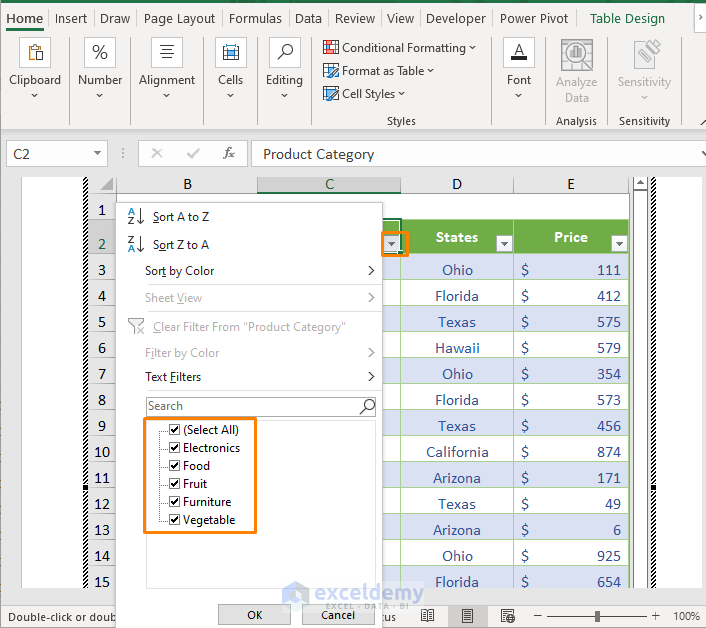Switch to the Page Layout tab
The height and width of the screenshot is (628, 706).
pos(179,18)
